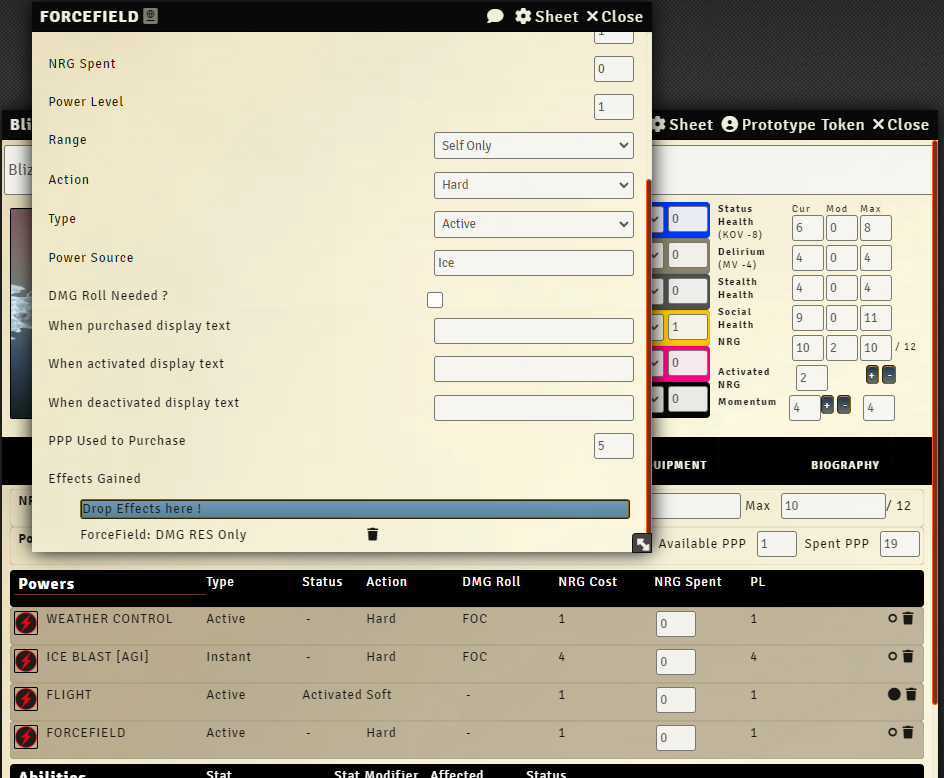Click the Weather Control power lightning icon
This screenshot has height=778, width=944.
pyautogui.click(x=26, y=623)
